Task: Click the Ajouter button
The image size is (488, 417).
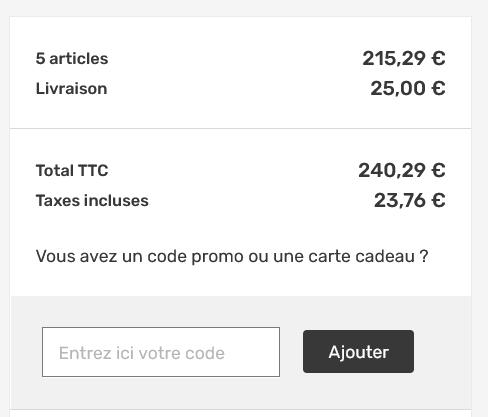Action: click(358, 352)
